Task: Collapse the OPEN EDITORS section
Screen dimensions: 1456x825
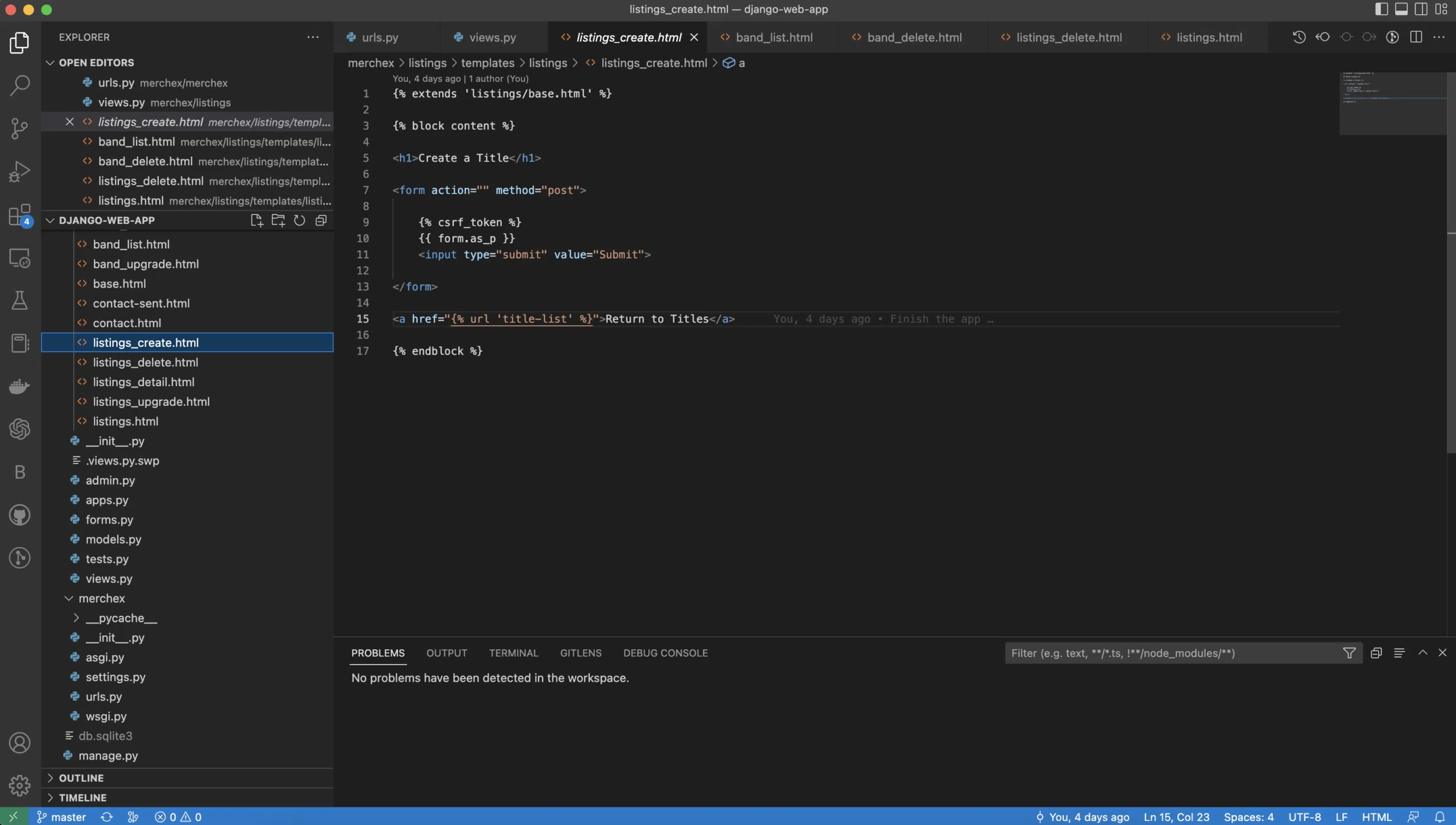Action: point(187,63)
